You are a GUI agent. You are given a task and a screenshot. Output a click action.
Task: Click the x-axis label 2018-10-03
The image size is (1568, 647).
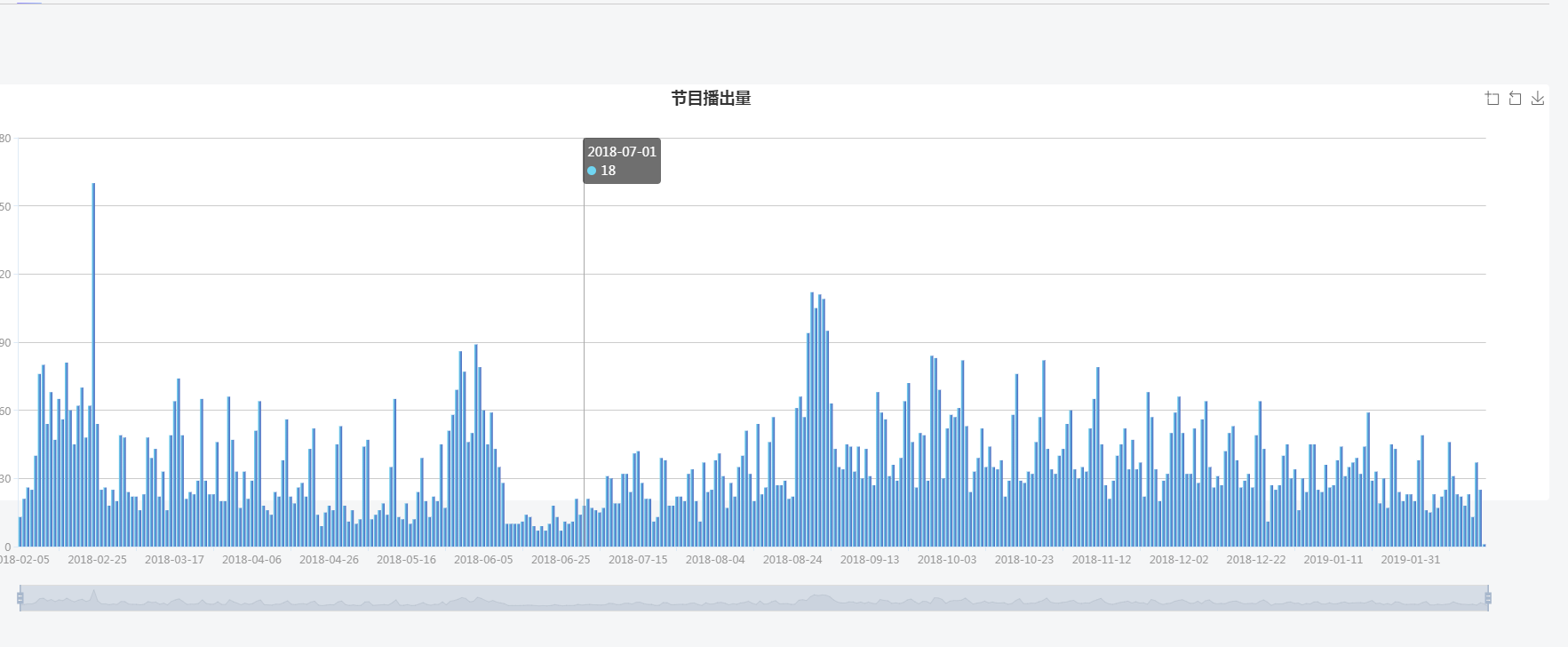[x=947, y=560]
